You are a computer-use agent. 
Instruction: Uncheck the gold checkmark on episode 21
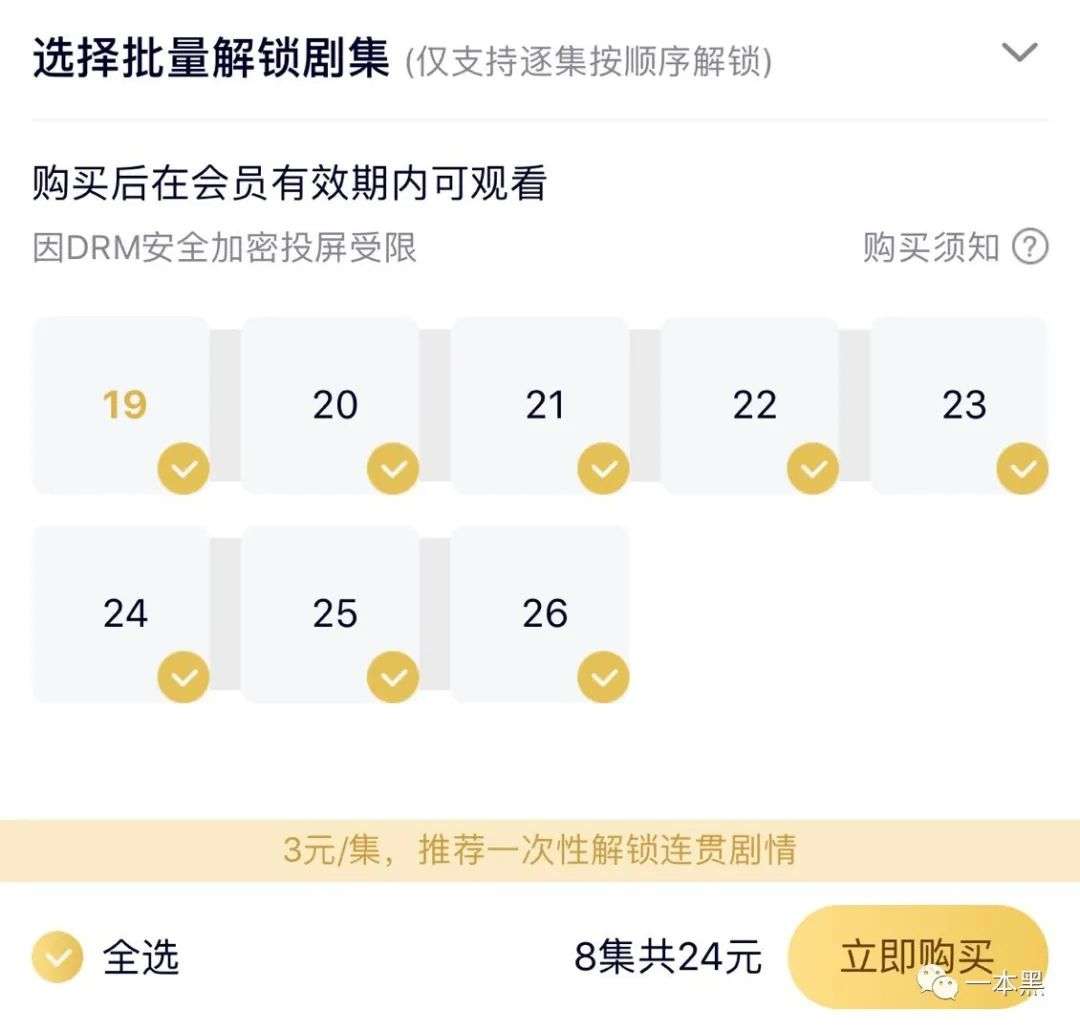603,468
